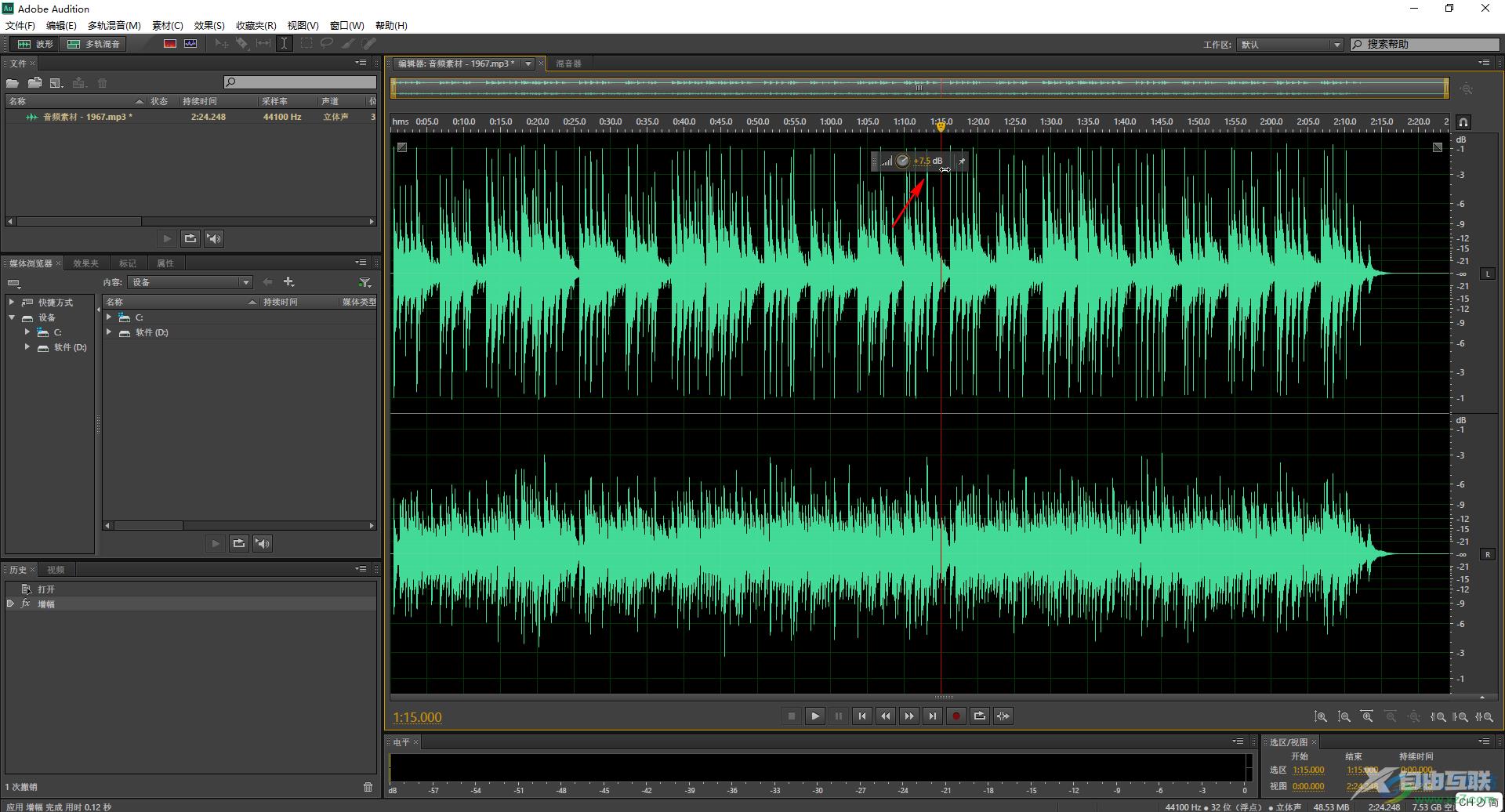The height and width of the screenshot is (812, 1505).
Task: Expand the C: drive in the left tree
Action: click(27, 332)
